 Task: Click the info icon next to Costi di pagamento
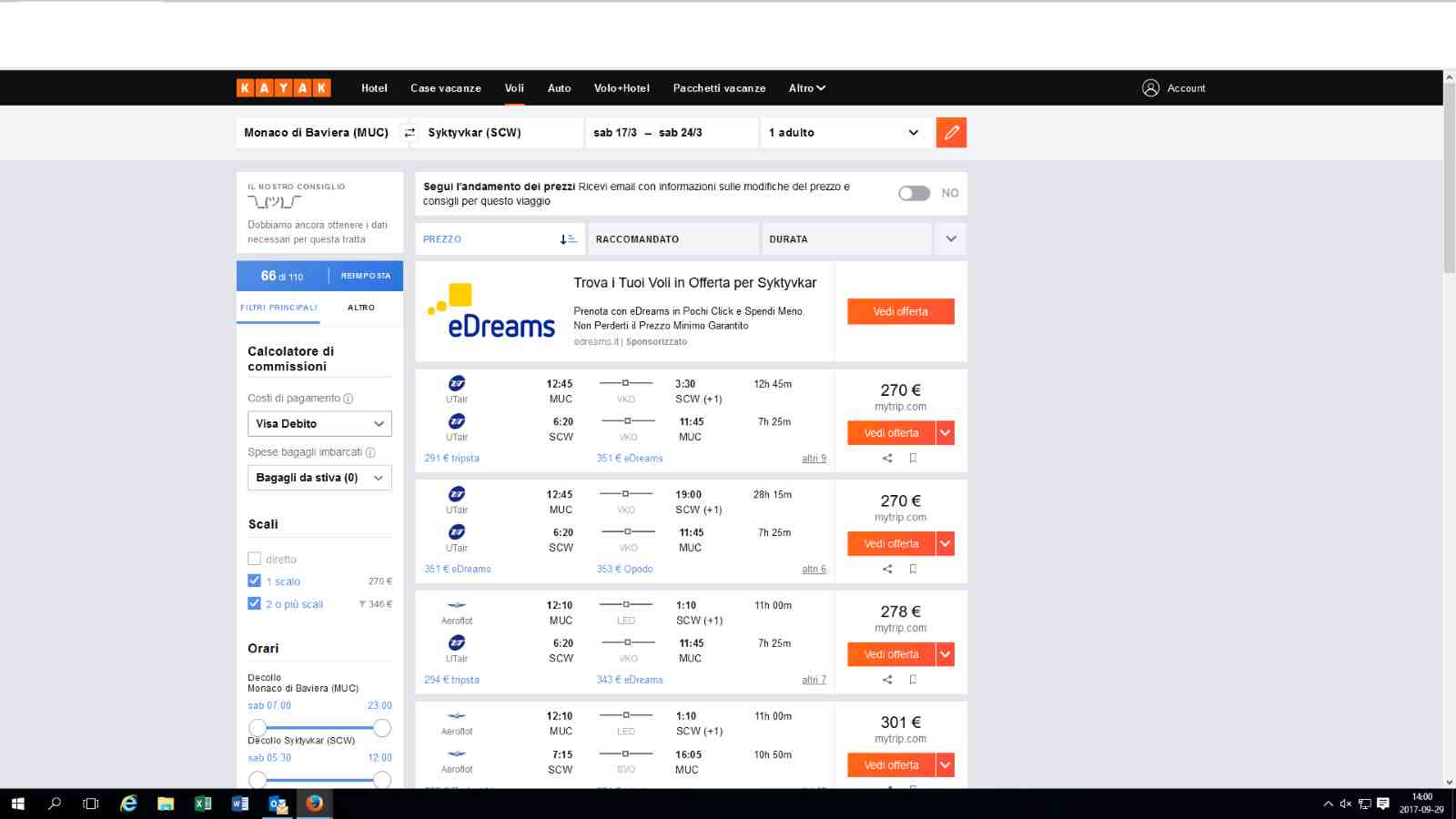349,399
